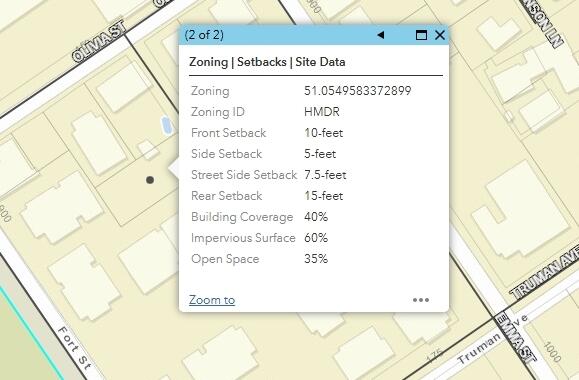Click the Front Setback 10-feet value
579x380 pixels.
[323, 133]
